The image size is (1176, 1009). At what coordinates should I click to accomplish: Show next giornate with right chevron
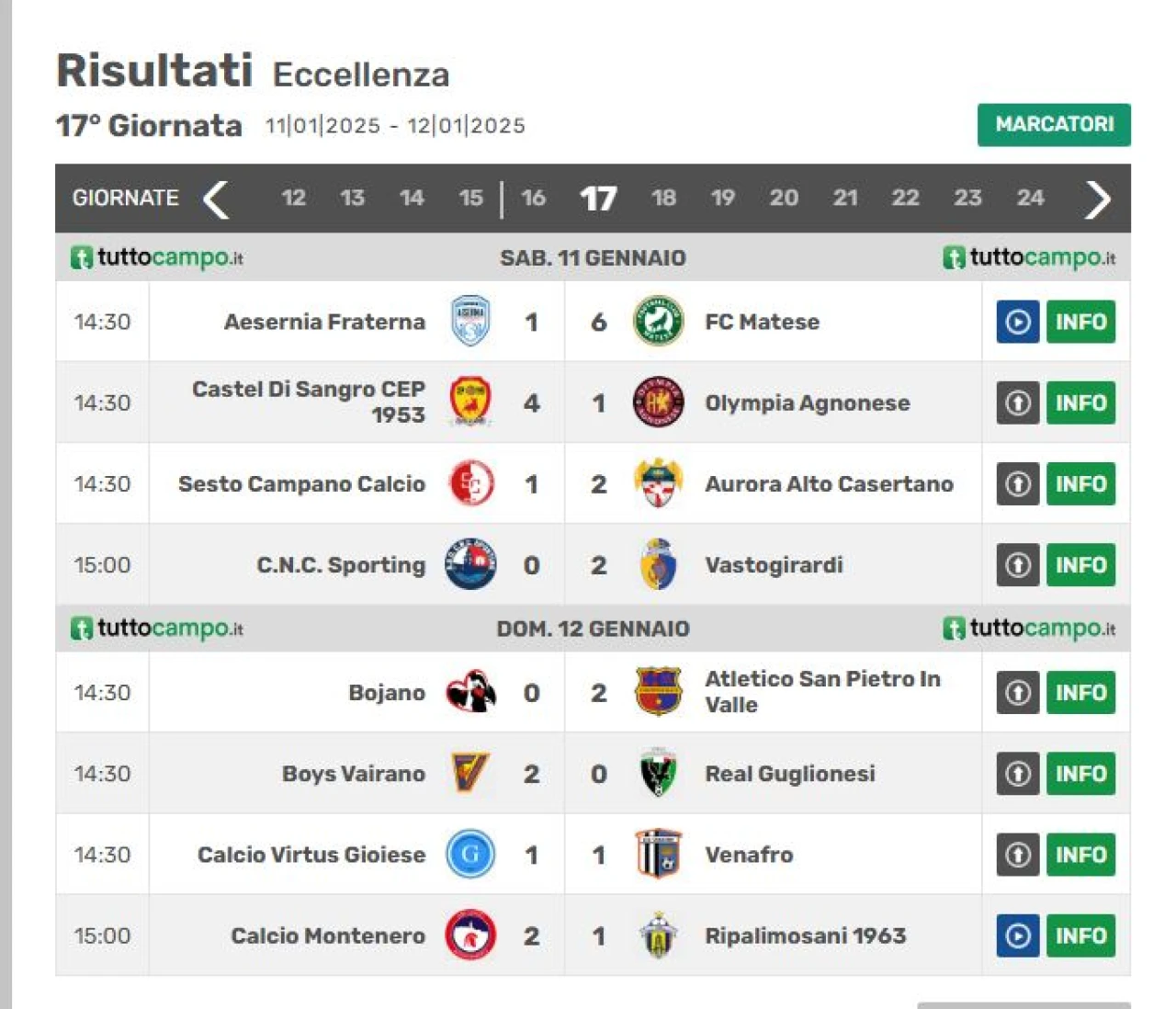coord(1098,198)
